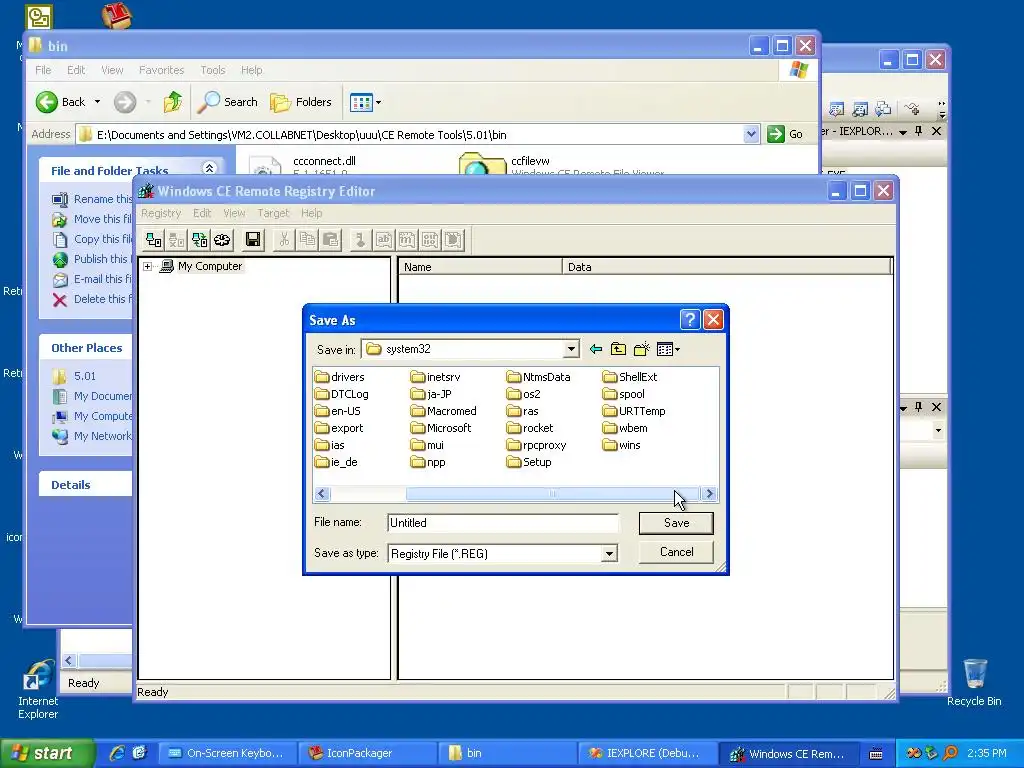Click the pin icon beside the IEXPLOR... panel title
Image resolution: width=1024 pixels, height=768 pixels.
point(919,131)
